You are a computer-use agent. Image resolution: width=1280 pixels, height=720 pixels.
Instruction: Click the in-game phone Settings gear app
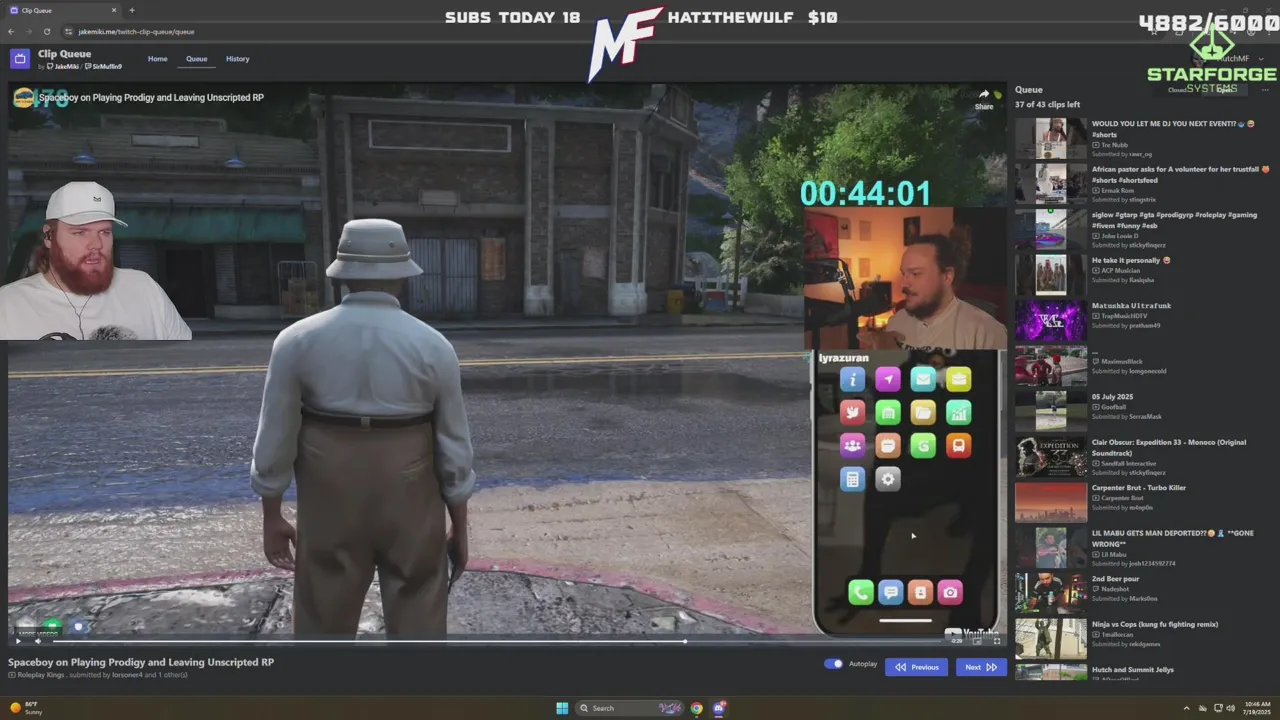click(x=888, y=479)
